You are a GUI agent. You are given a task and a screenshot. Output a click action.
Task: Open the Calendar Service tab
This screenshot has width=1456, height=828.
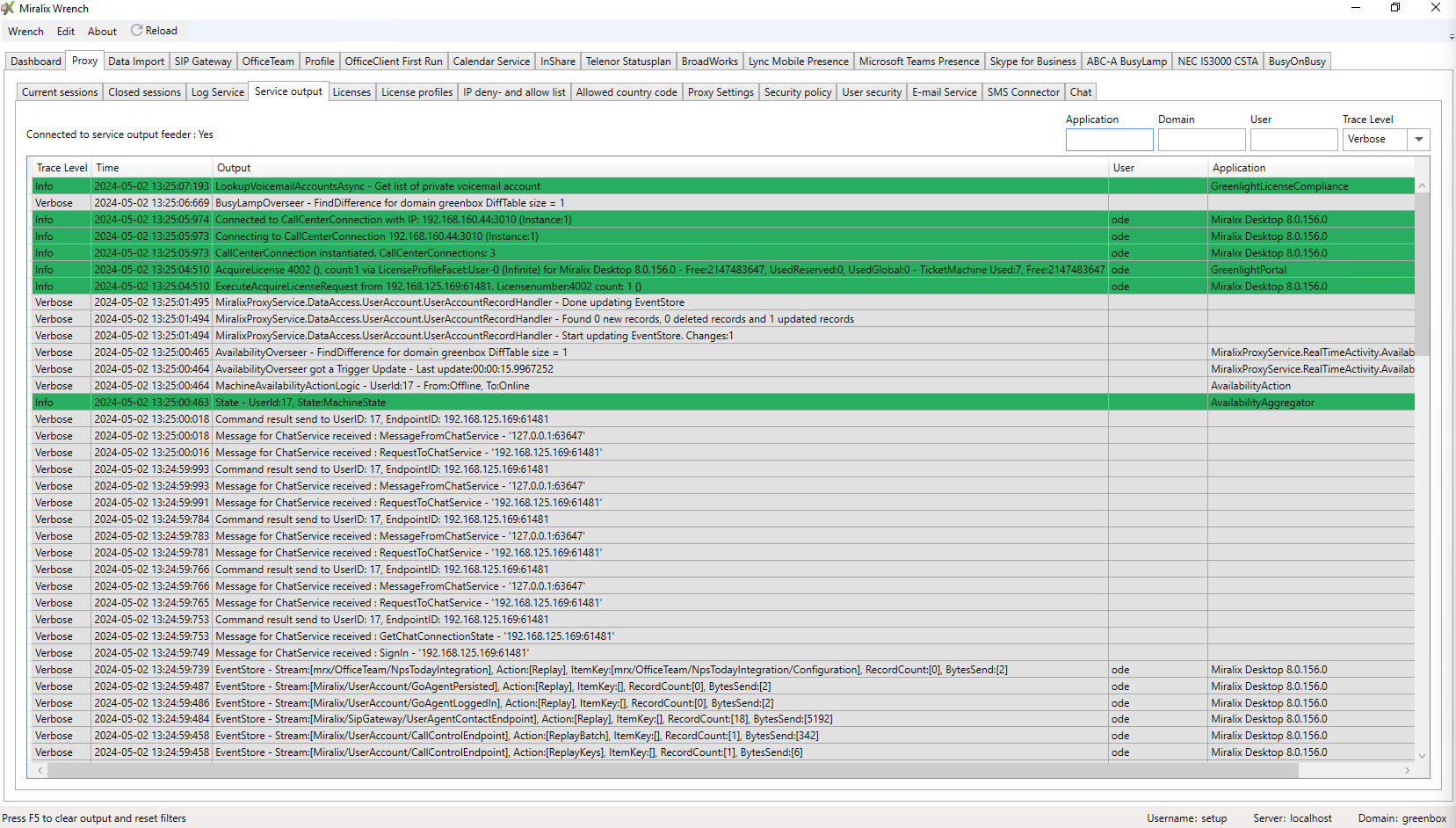(491, 62)
